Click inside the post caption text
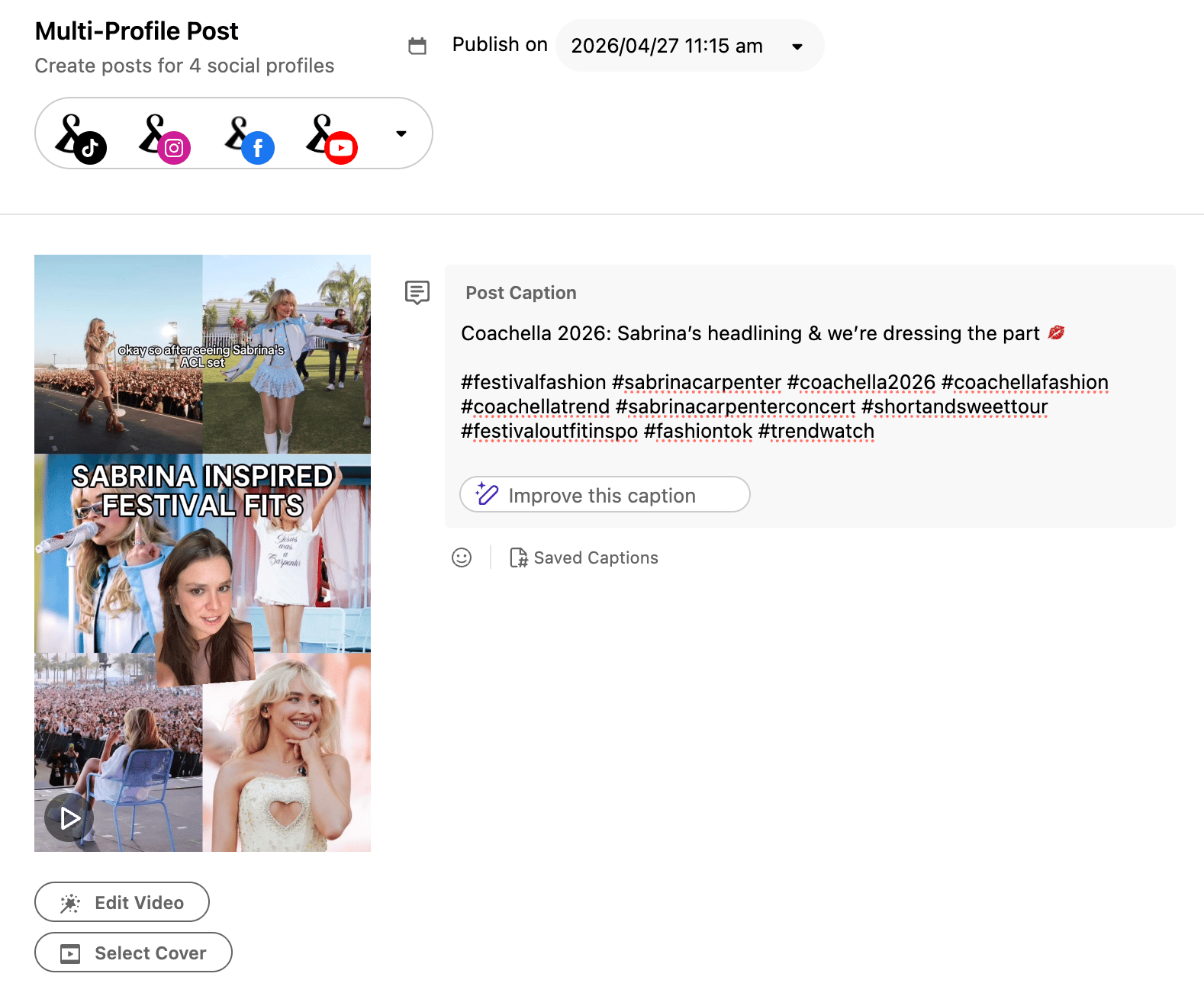Screen dimensions: 1204x996 pos(784,382)
